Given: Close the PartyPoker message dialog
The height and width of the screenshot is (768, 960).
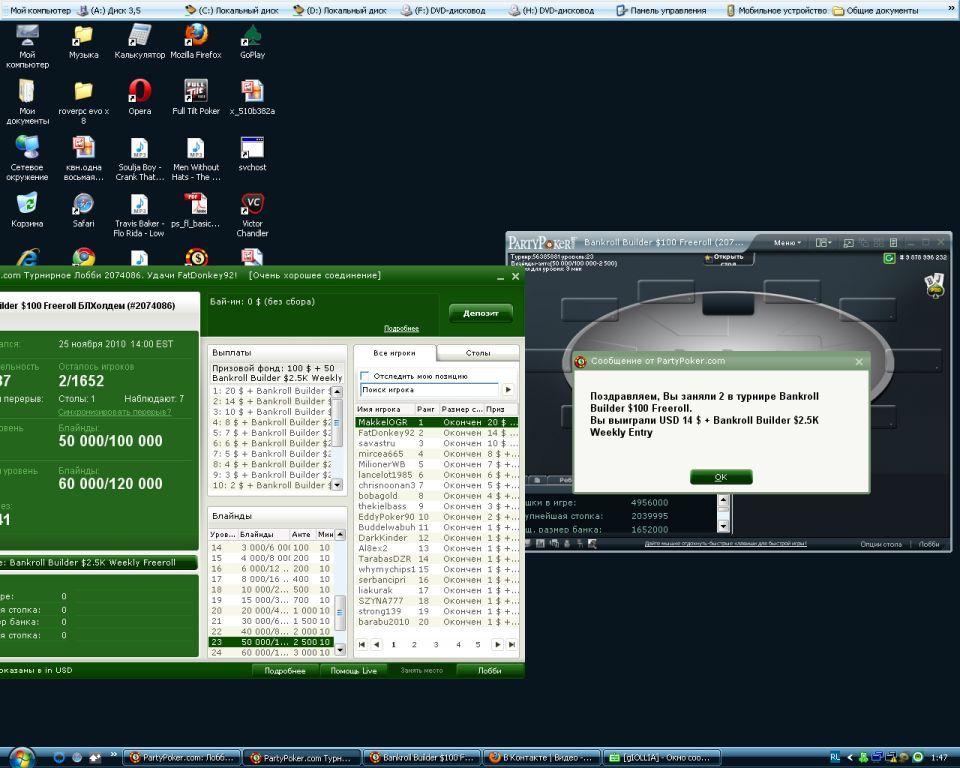Looking at the screenshot, I should point(859,361).
